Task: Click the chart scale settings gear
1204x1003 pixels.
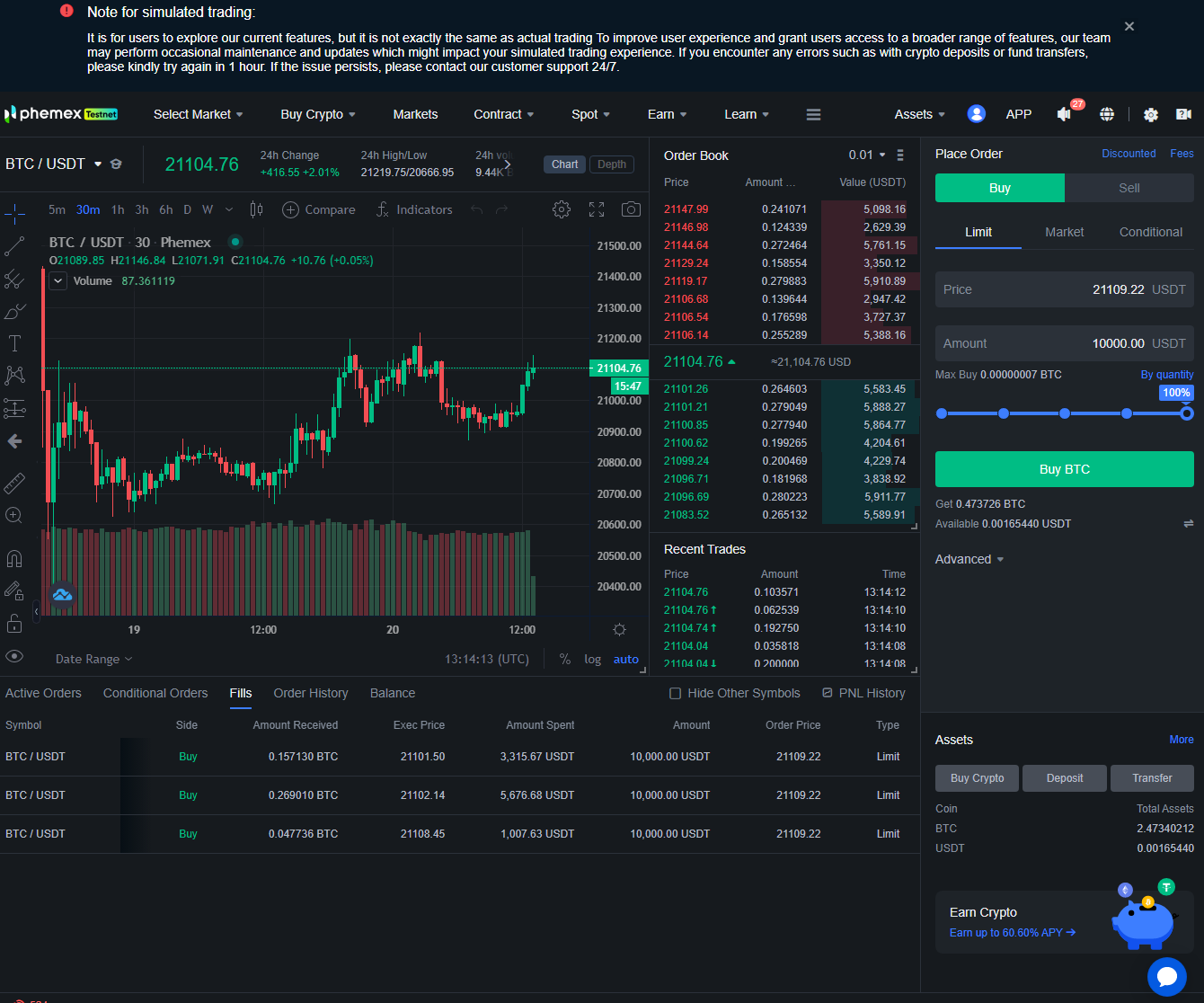Action: (619, 629)
